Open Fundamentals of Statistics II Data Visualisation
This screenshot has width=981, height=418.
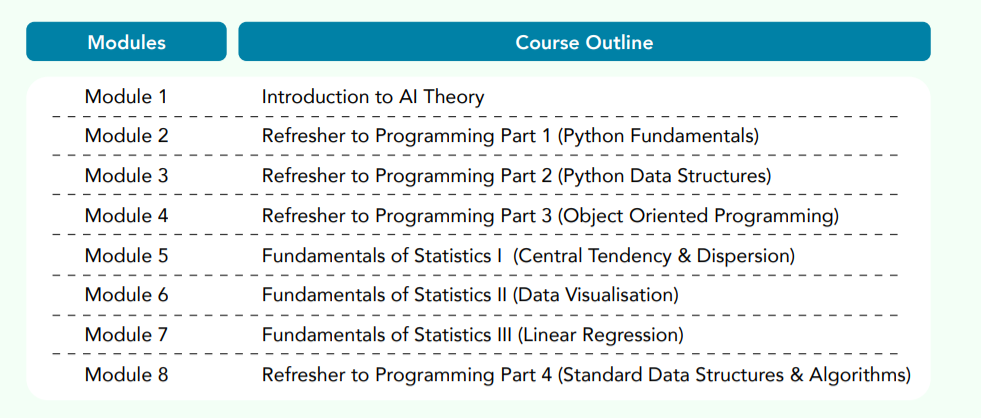click(470, 295)
